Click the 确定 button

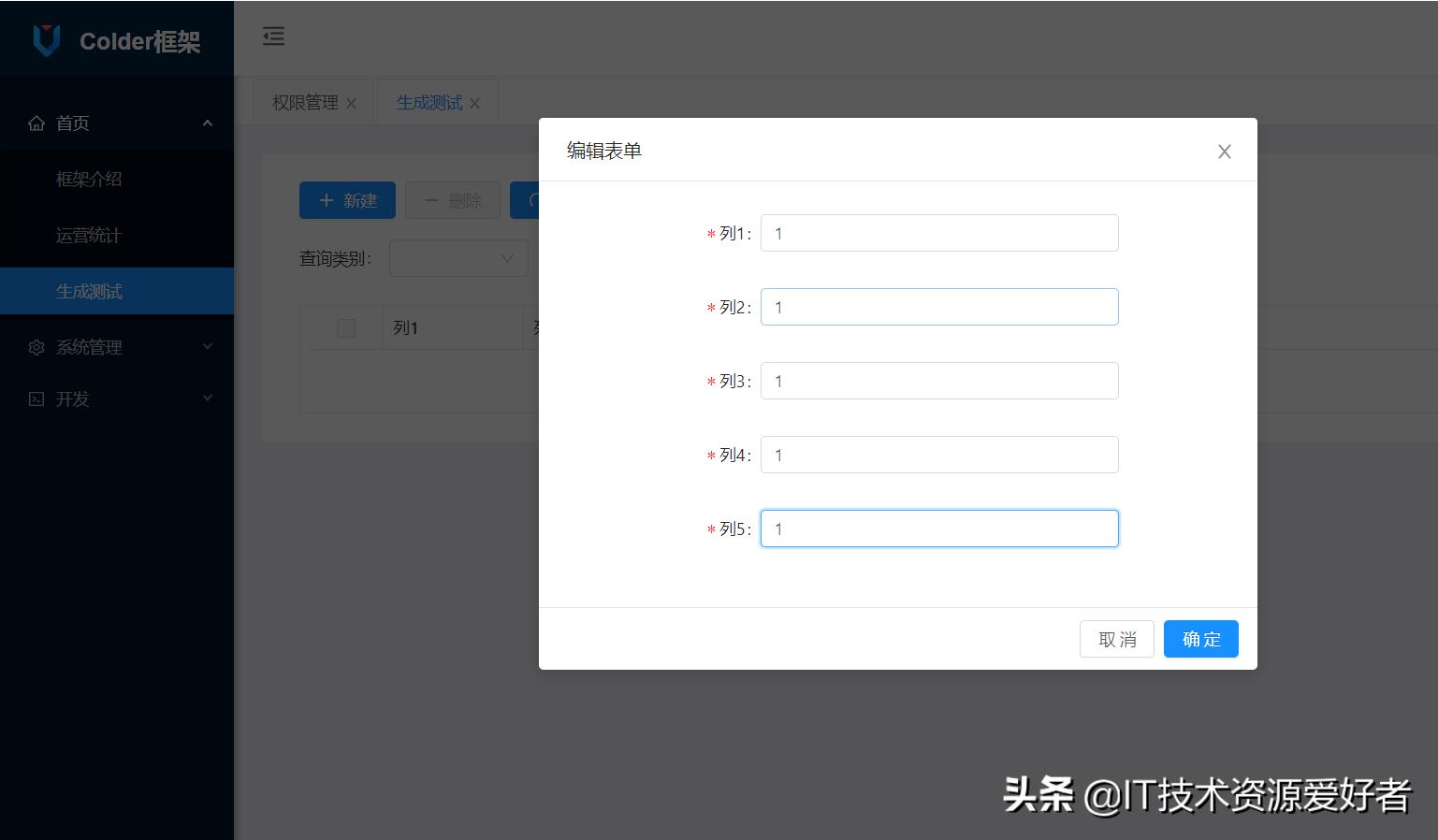point(1200,639)
